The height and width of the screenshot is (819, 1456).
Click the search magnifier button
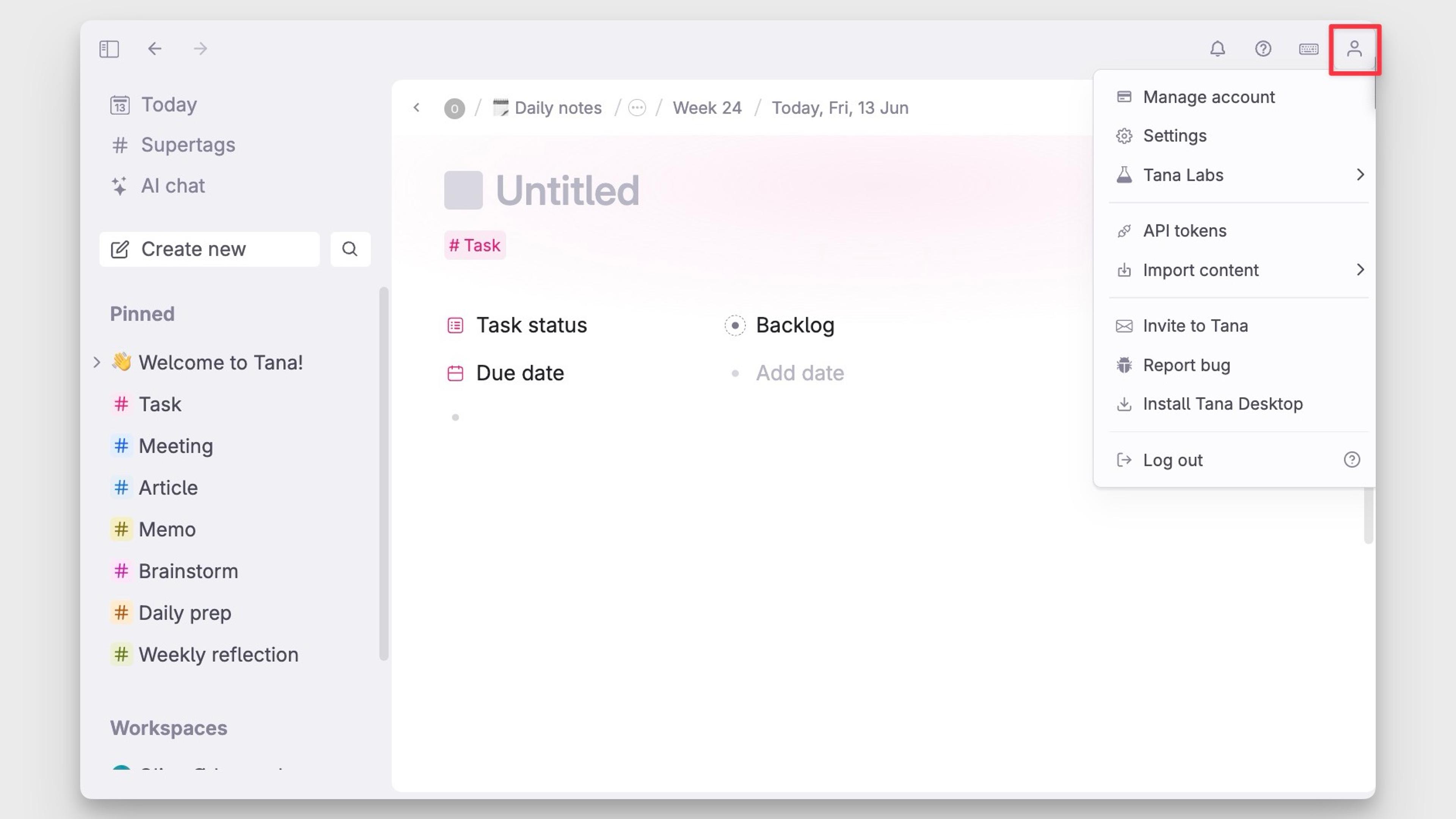[350, 249]
